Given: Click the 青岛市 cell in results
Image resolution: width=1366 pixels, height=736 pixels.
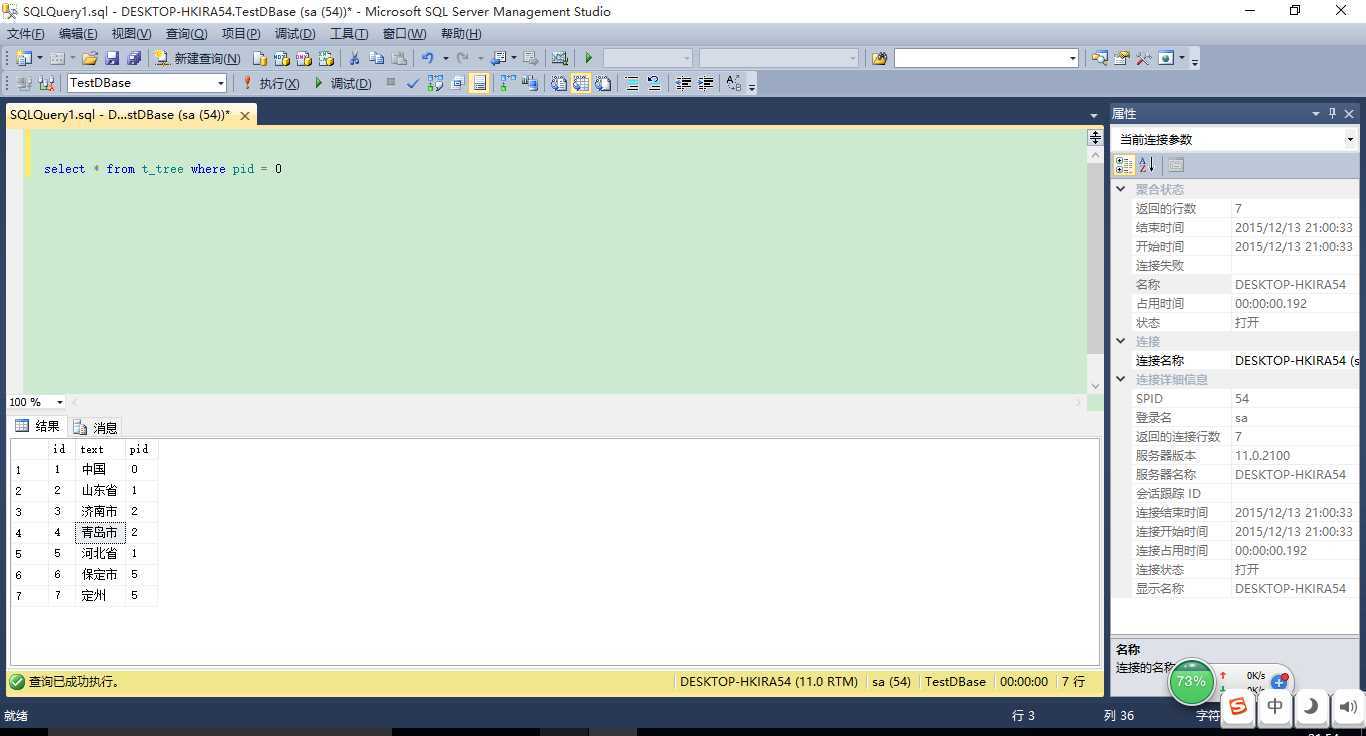Looking at the screenshot, I should click(x=100, y=532).
